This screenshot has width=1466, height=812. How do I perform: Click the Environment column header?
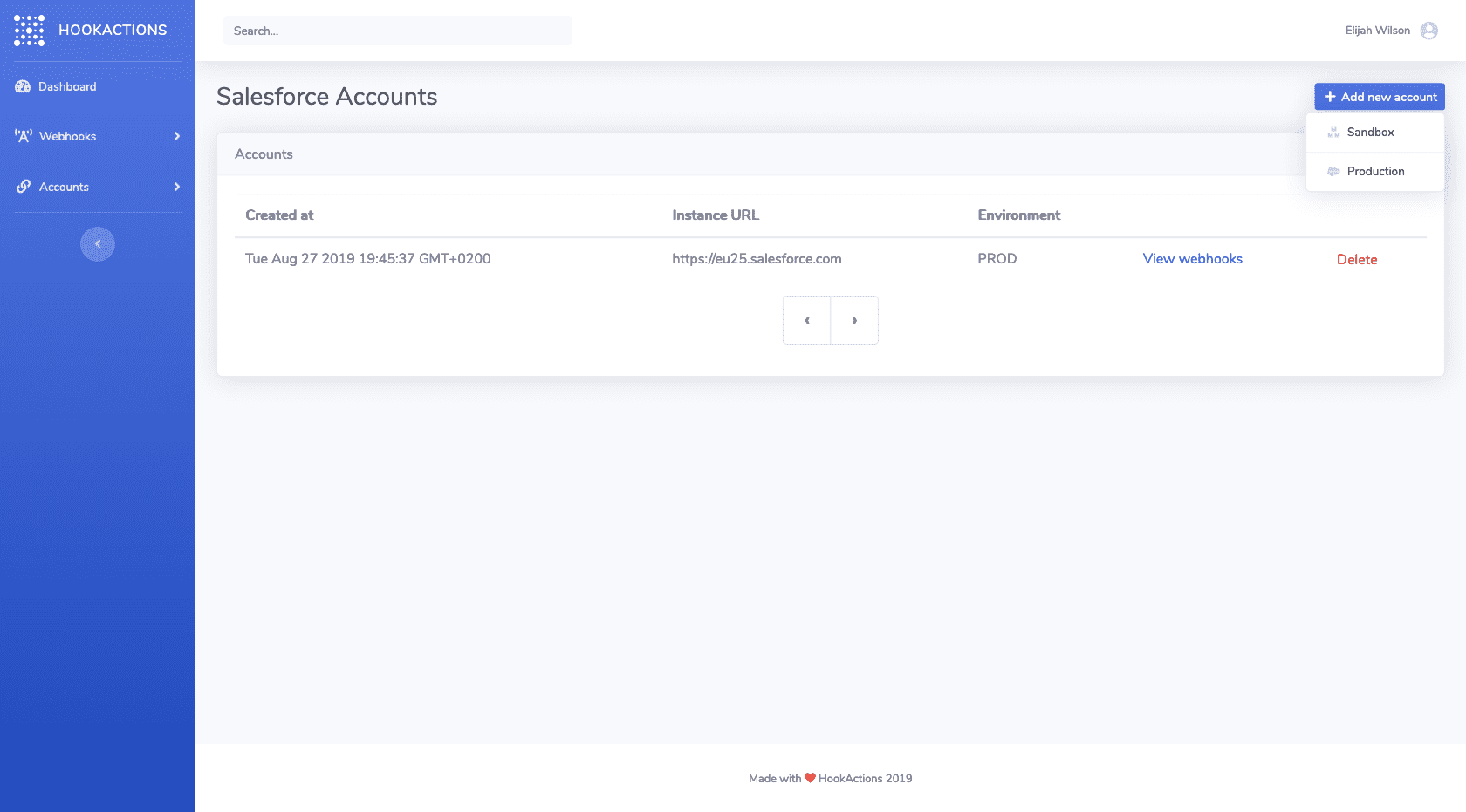pos(1019,215)
